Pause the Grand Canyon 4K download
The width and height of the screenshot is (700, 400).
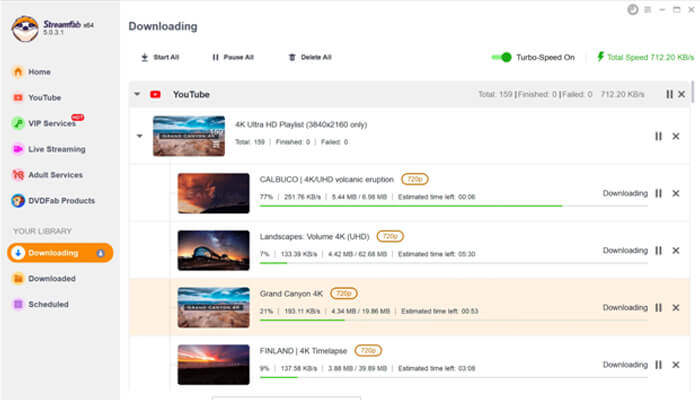click(659, 308)
